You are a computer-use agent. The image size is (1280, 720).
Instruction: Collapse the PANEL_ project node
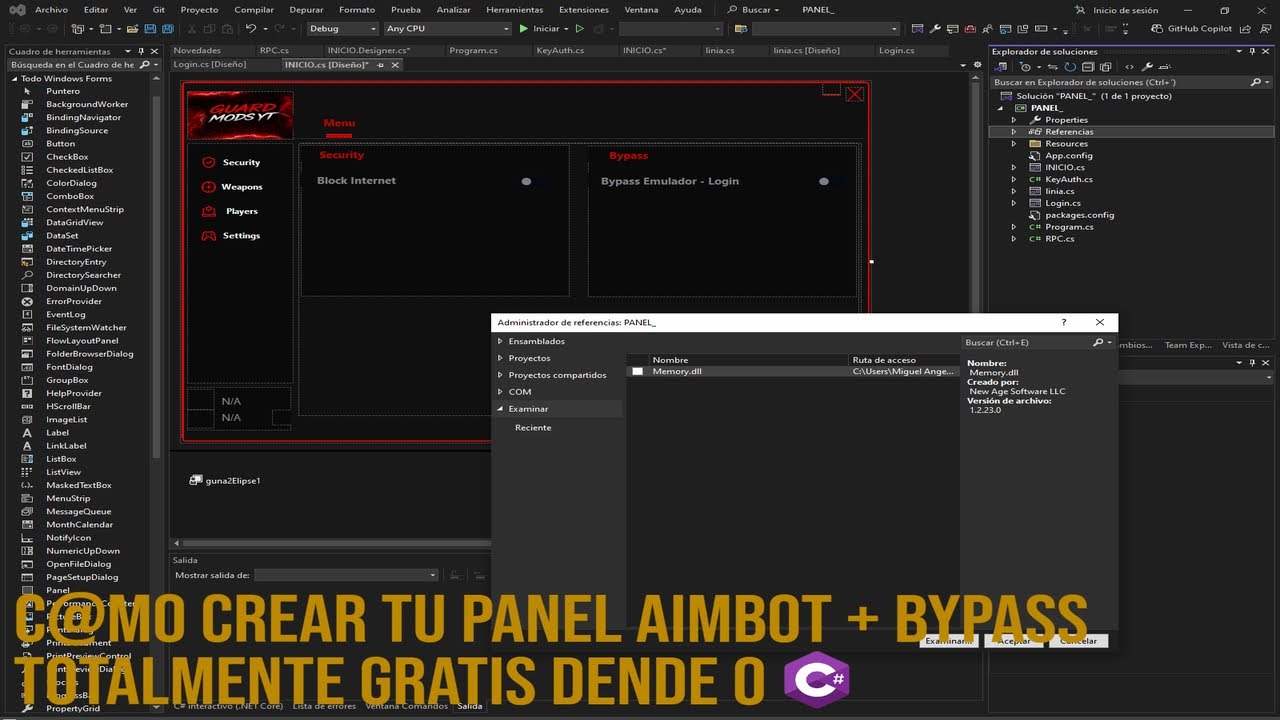[x=1000, y=108]
